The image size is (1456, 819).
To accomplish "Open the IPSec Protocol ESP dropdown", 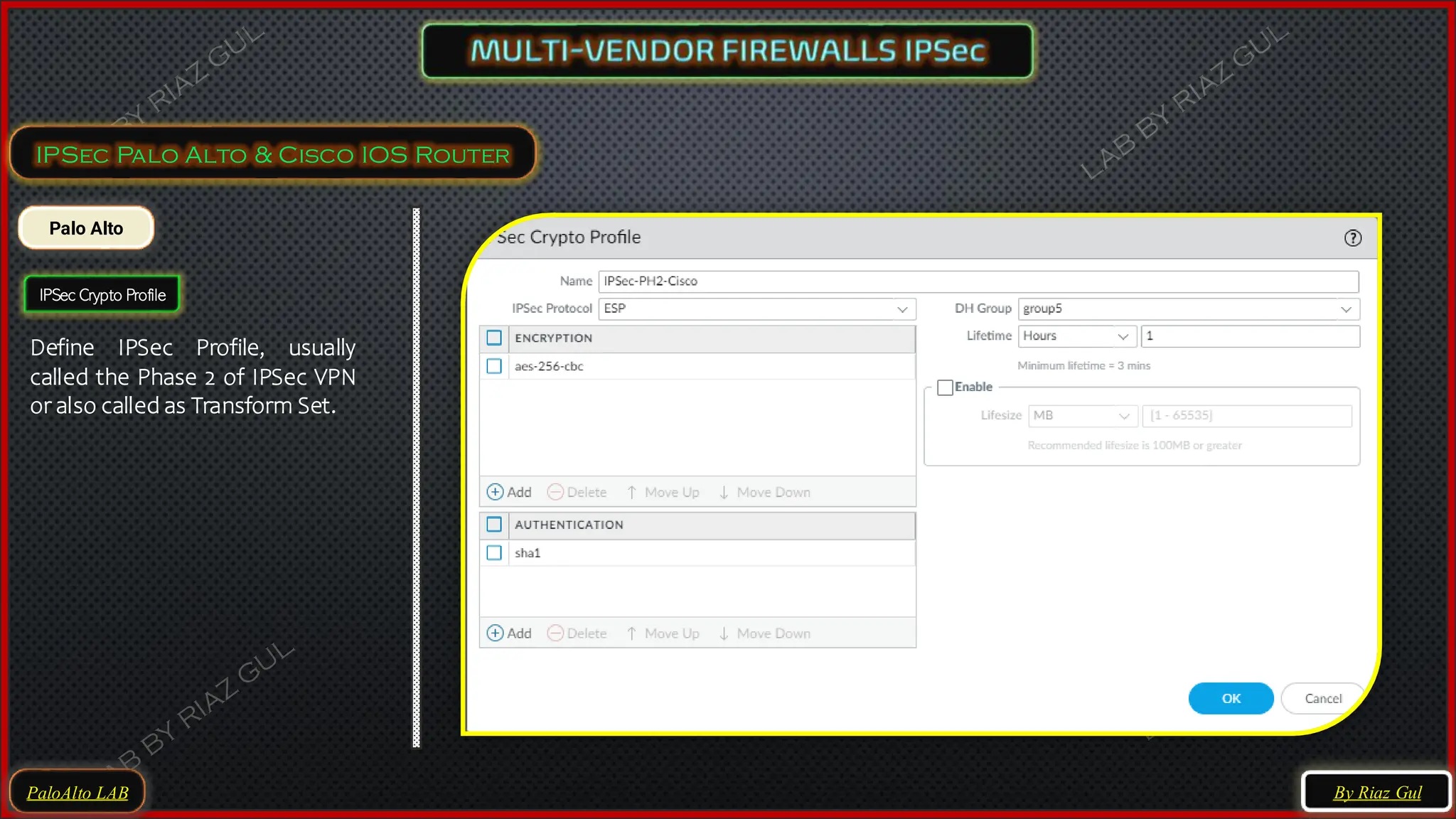I will (x=757, y=309).
